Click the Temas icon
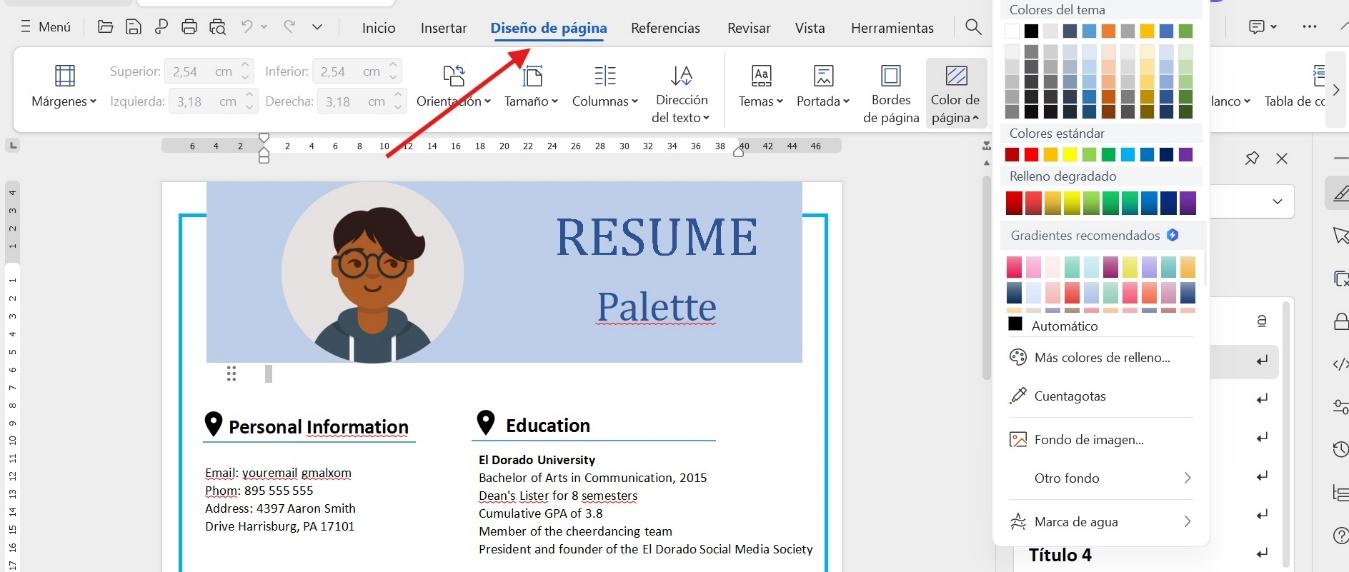The width and height of the screenshot is (1349, 572). (x=761, y=76)
